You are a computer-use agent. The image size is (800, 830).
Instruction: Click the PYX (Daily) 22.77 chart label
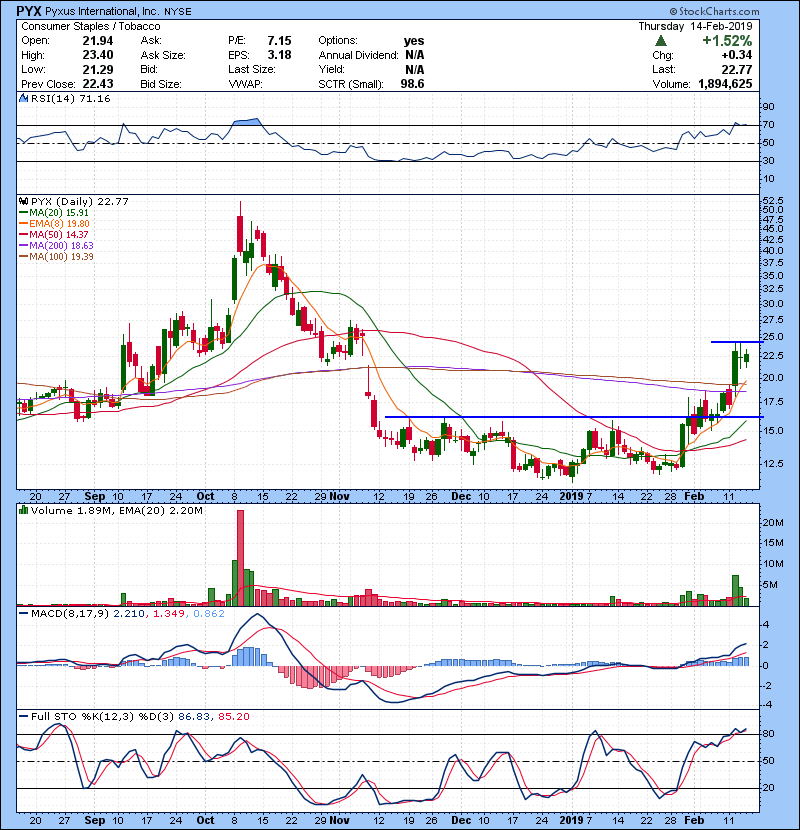click(x=79, y=202)
